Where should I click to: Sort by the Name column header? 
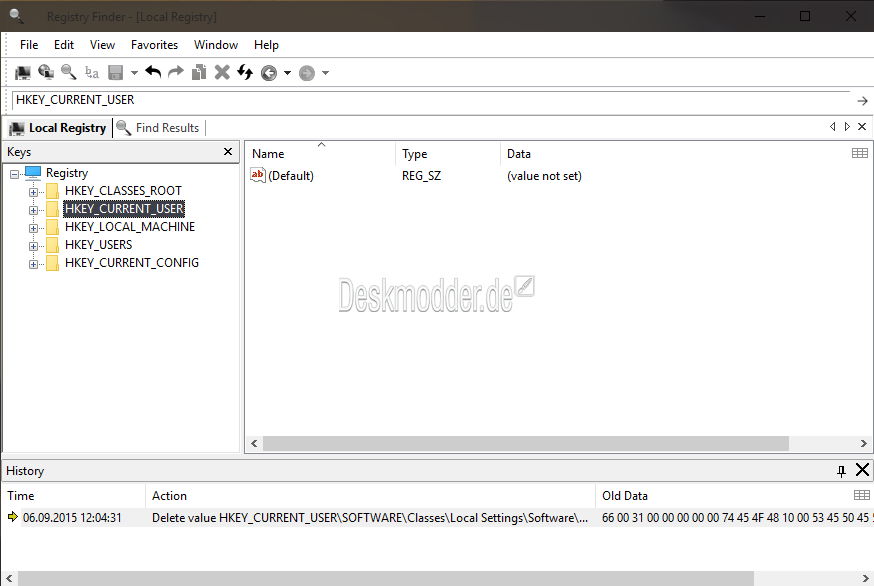click(320, 153)
